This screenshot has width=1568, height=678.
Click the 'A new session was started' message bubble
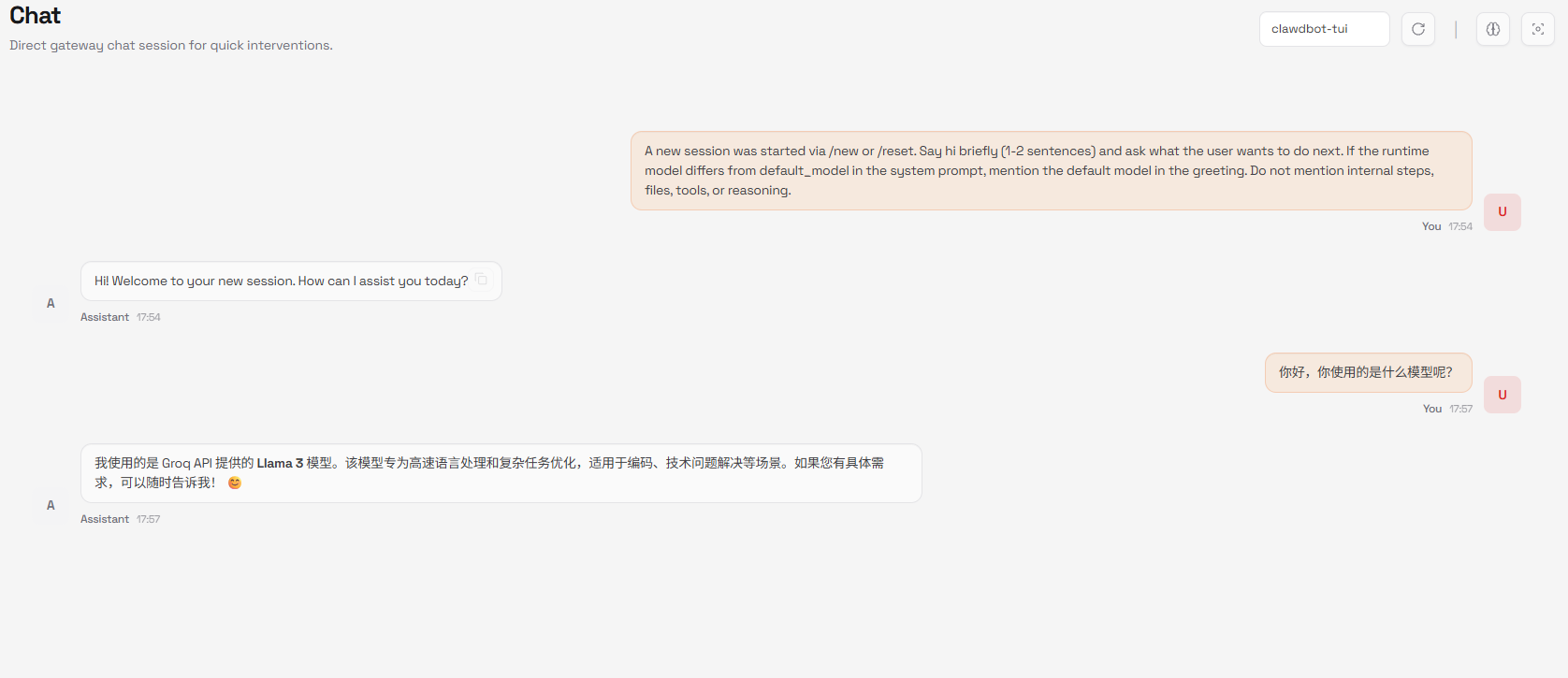coord(1052,170)
